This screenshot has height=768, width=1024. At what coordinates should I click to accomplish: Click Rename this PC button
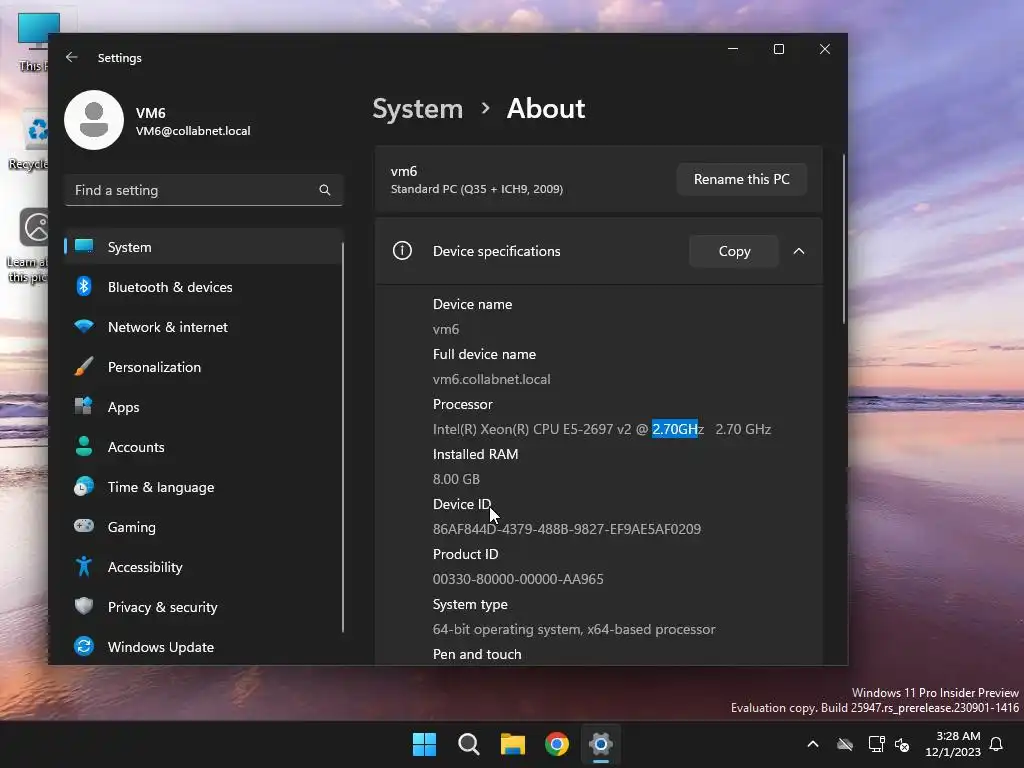[x=741, y=179]
